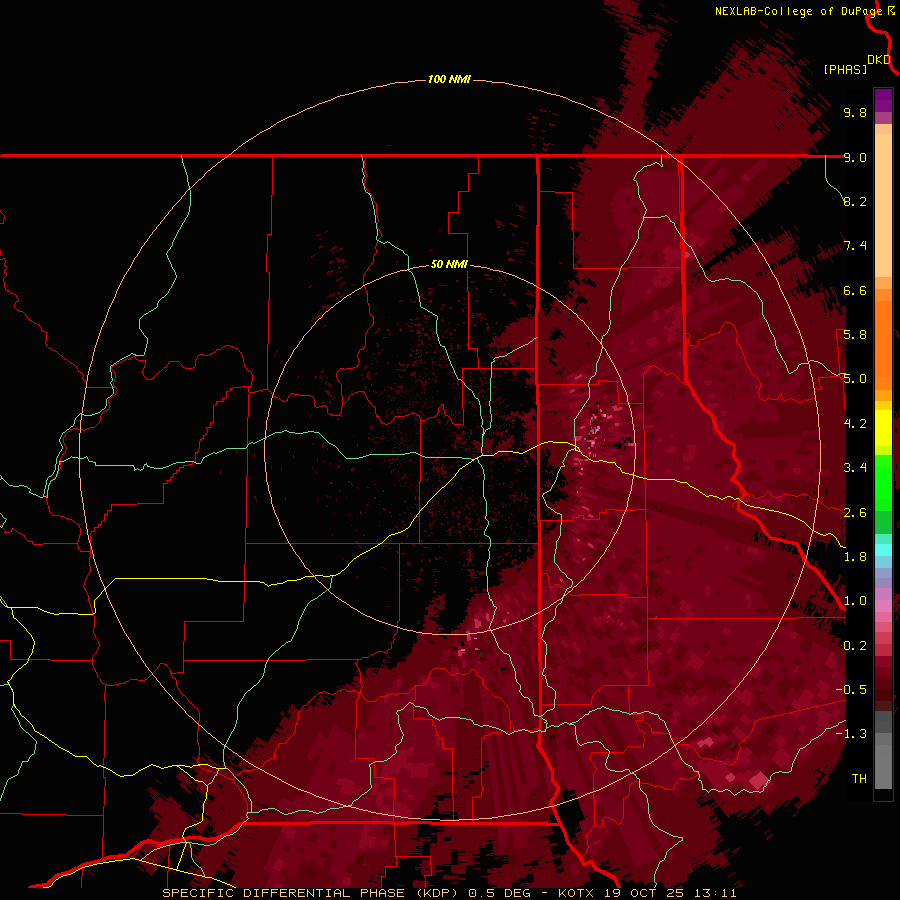900x900 pixels.
Task: Click the 9.8 value on the scale
Action: tap(855, 112)
